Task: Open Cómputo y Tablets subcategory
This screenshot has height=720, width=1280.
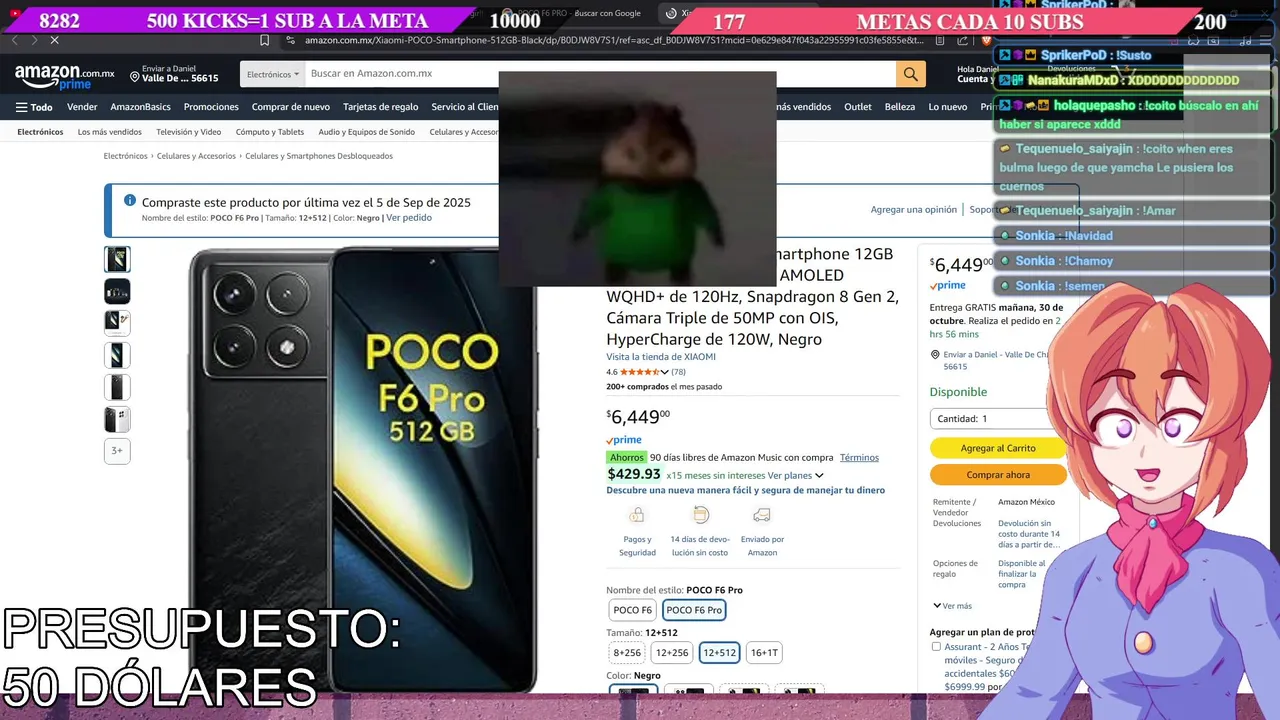Action: [270, 132]
